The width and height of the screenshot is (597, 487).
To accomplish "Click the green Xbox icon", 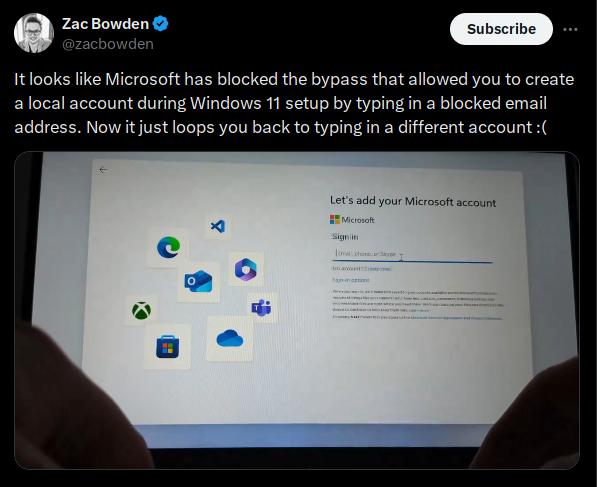I will click(141, 310).
